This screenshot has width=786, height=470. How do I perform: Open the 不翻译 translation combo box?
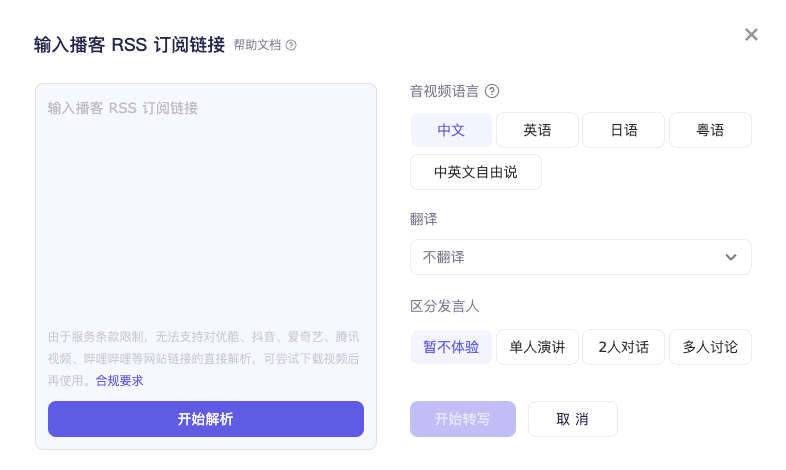[x=570, y=257]
